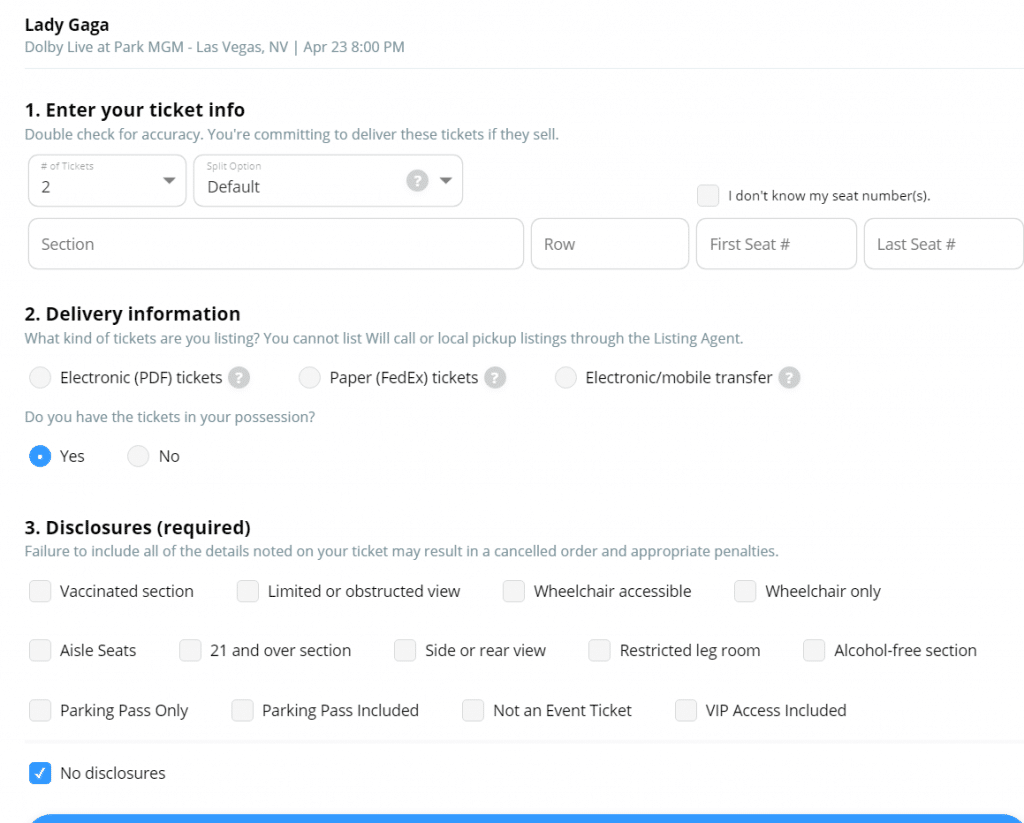Check Alcohol-free section box

point(814,651)
